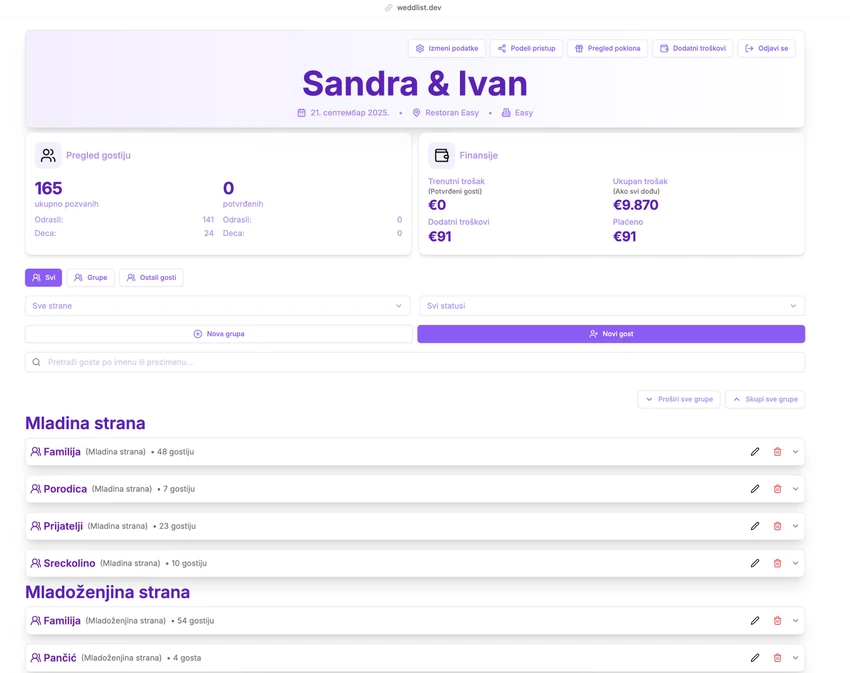Remove the Sreckolino group via trash icon
The image size is (850, 673).
777,563
